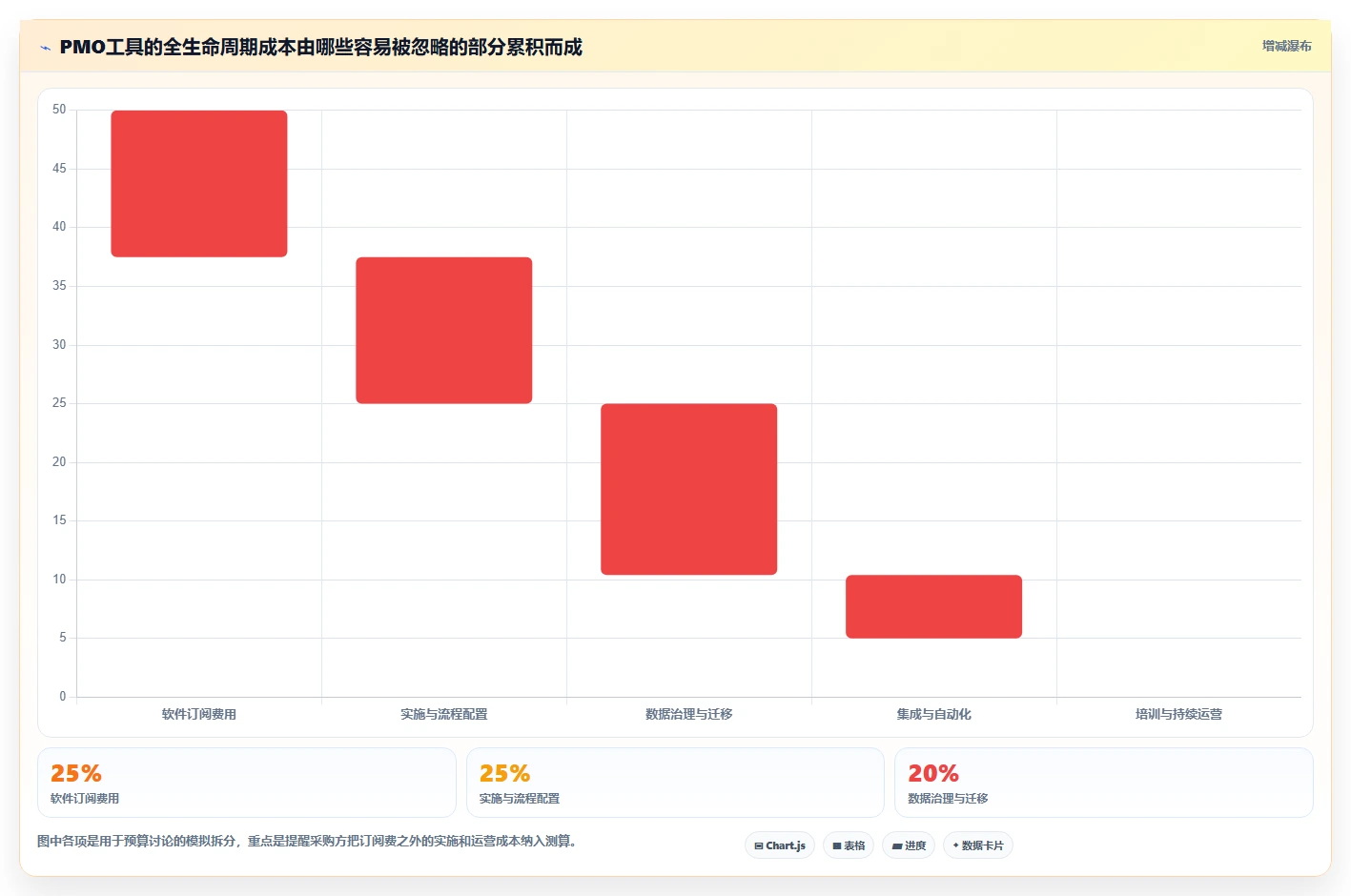
Task: Click the red bar for 实施与流程配置
Action: tap(444, 331)
